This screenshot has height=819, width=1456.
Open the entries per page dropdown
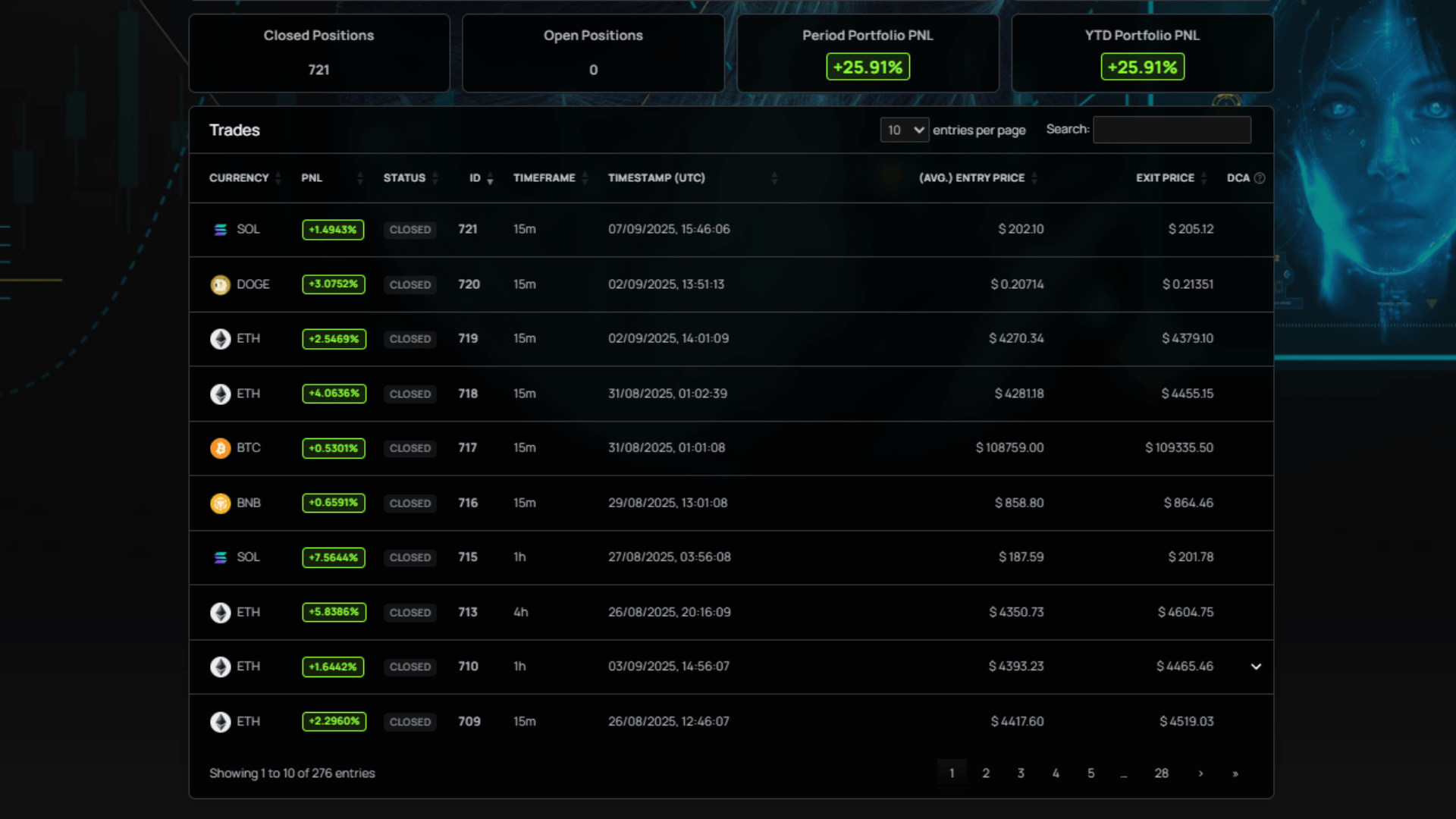904,130
